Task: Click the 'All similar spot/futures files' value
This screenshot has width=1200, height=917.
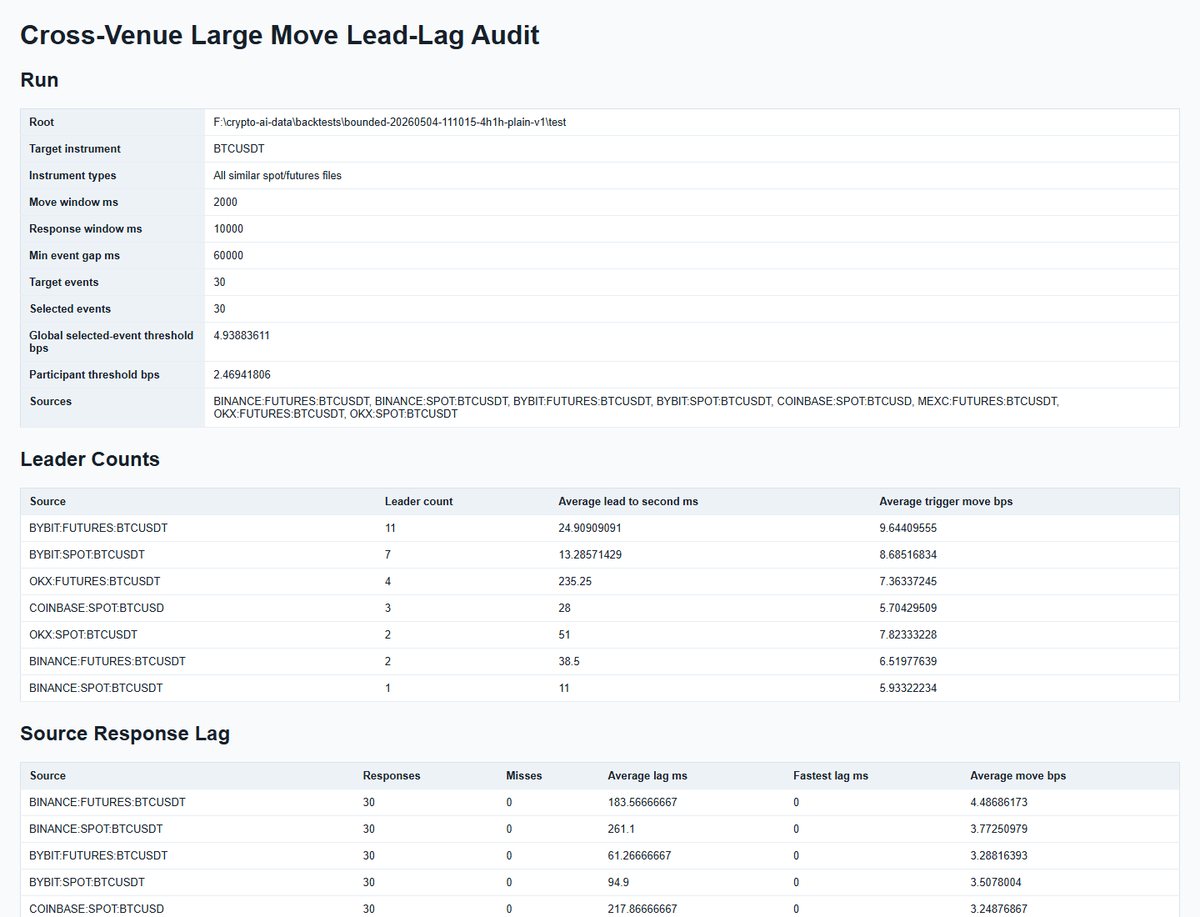Action: [x=278, y=176]
